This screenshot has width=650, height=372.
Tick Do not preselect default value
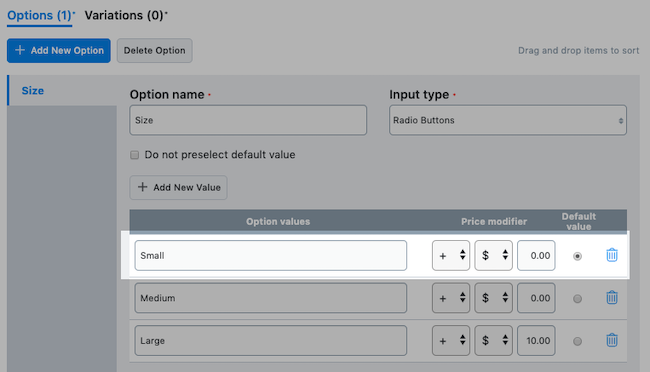click(x=134, y=155)
